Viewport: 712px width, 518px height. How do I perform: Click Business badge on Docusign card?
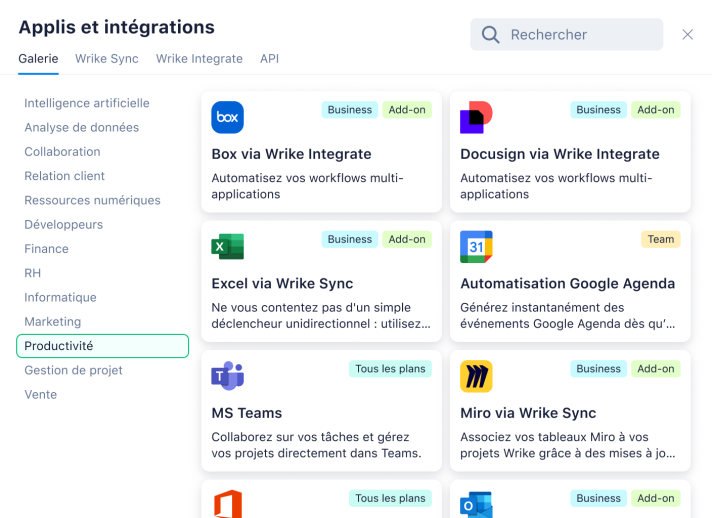click(598, 110)
